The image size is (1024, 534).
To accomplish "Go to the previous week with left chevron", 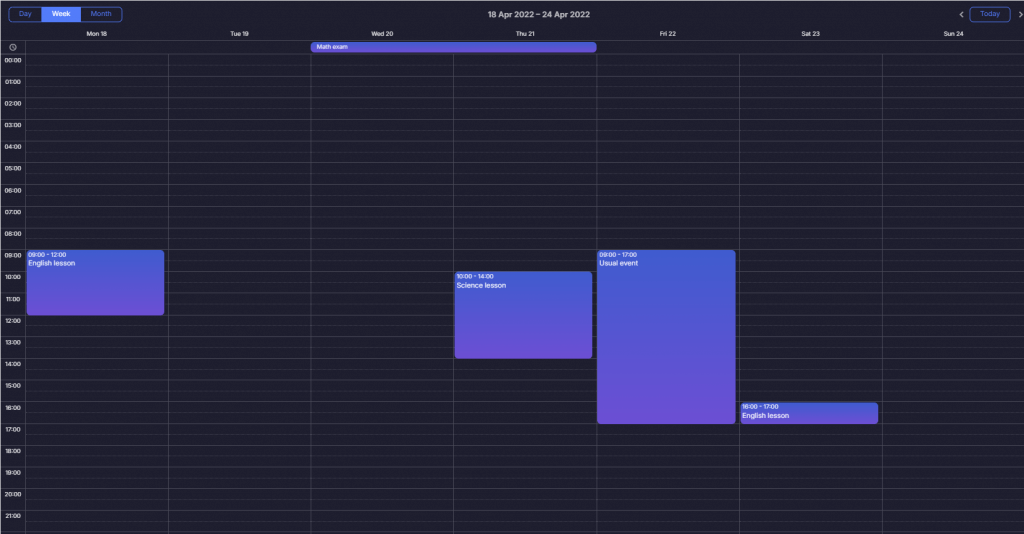I will (962, 14).
